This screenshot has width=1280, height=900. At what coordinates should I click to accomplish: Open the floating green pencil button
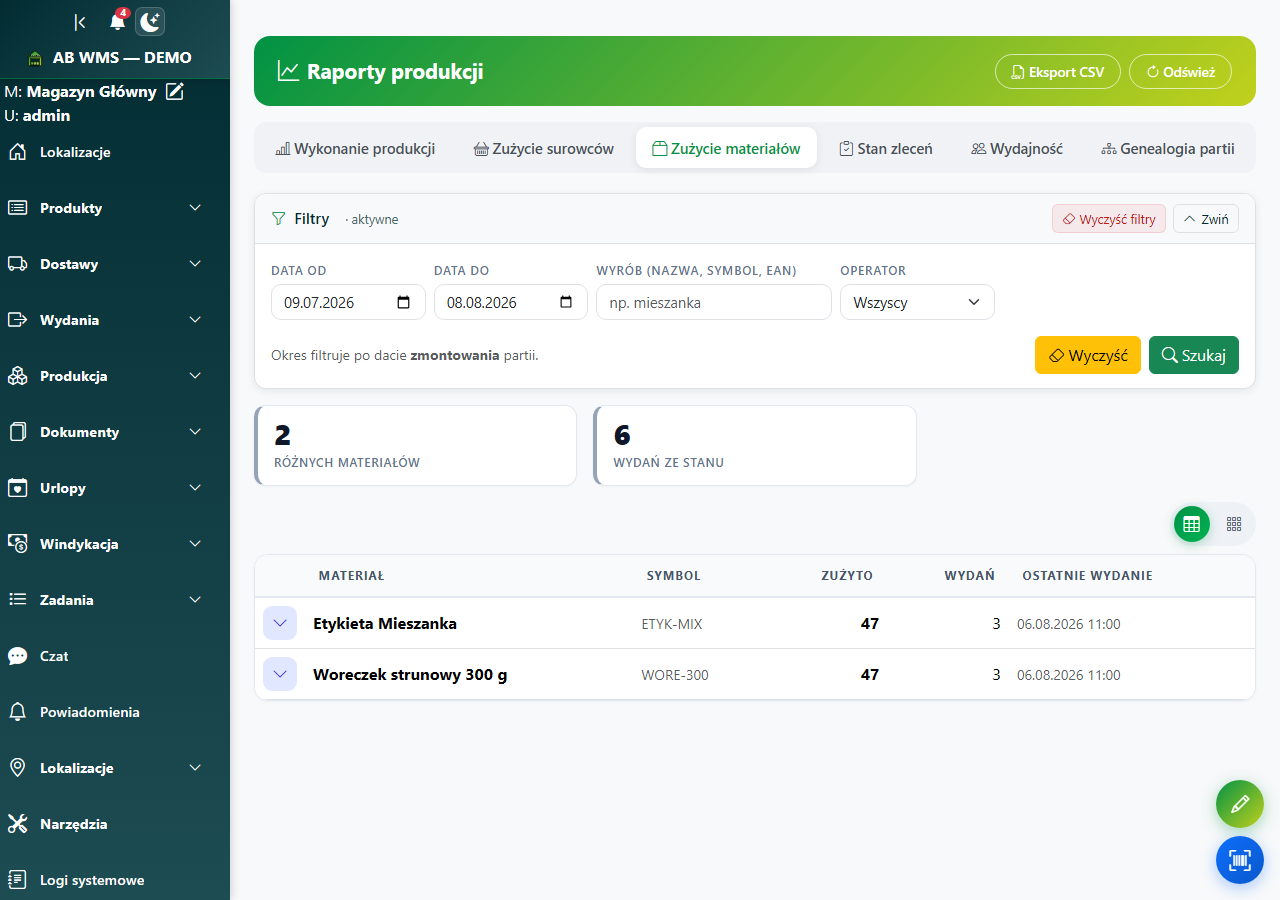1240,804
